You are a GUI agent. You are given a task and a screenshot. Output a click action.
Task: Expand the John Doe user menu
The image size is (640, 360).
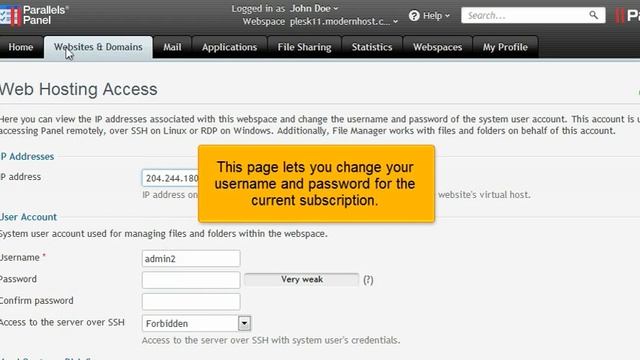pos(314,8)
